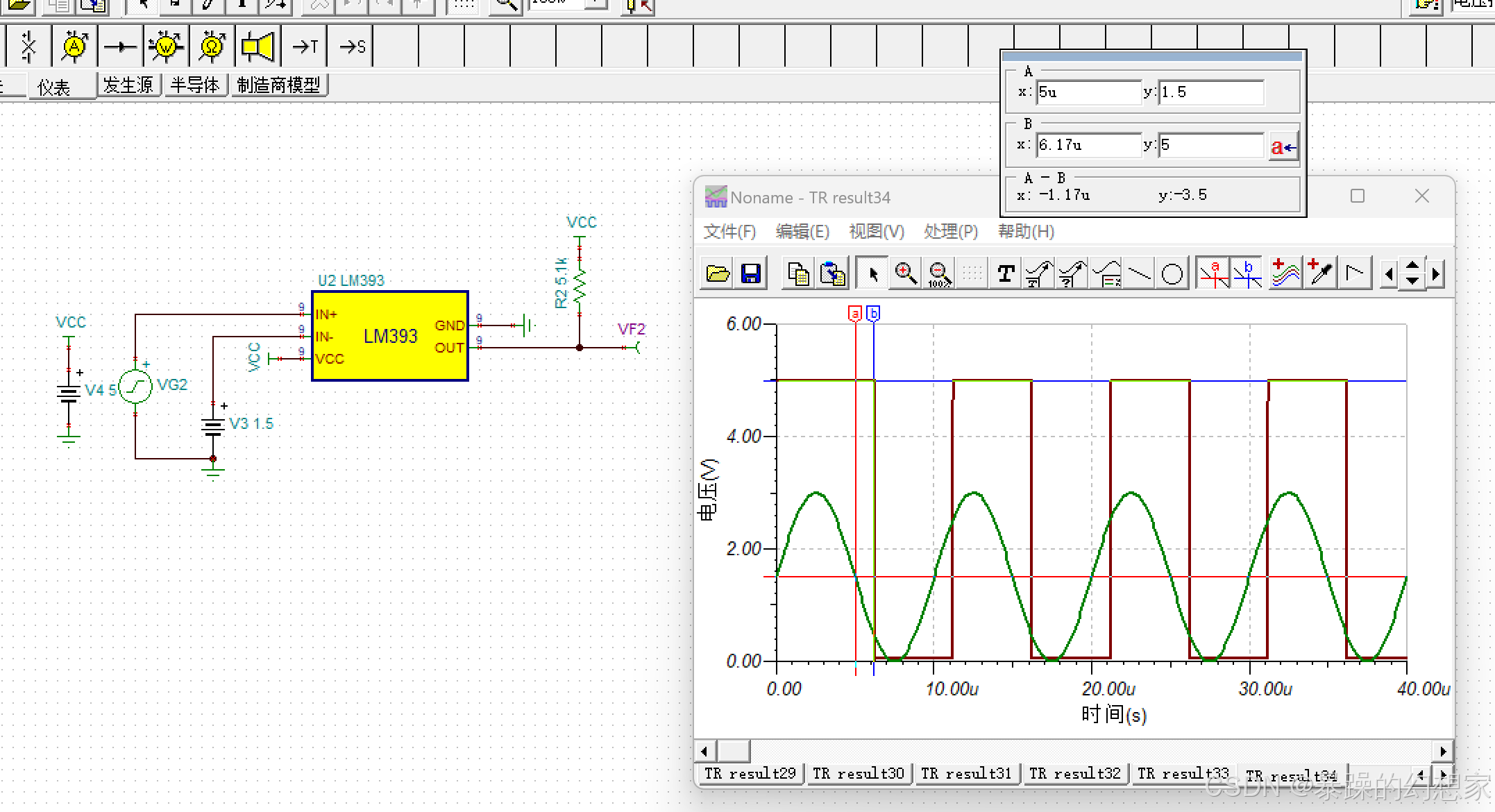Click the zoom in magnifier tool
This screenshot has height=812, width=1495.
(906, 274)
